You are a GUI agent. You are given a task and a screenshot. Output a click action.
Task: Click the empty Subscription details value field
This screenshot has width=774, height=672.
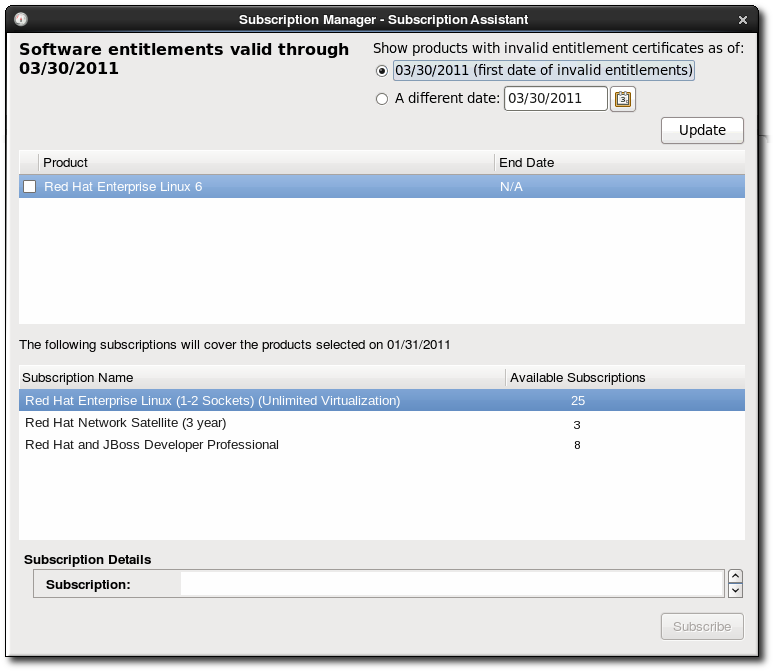[x=452, y=584]
